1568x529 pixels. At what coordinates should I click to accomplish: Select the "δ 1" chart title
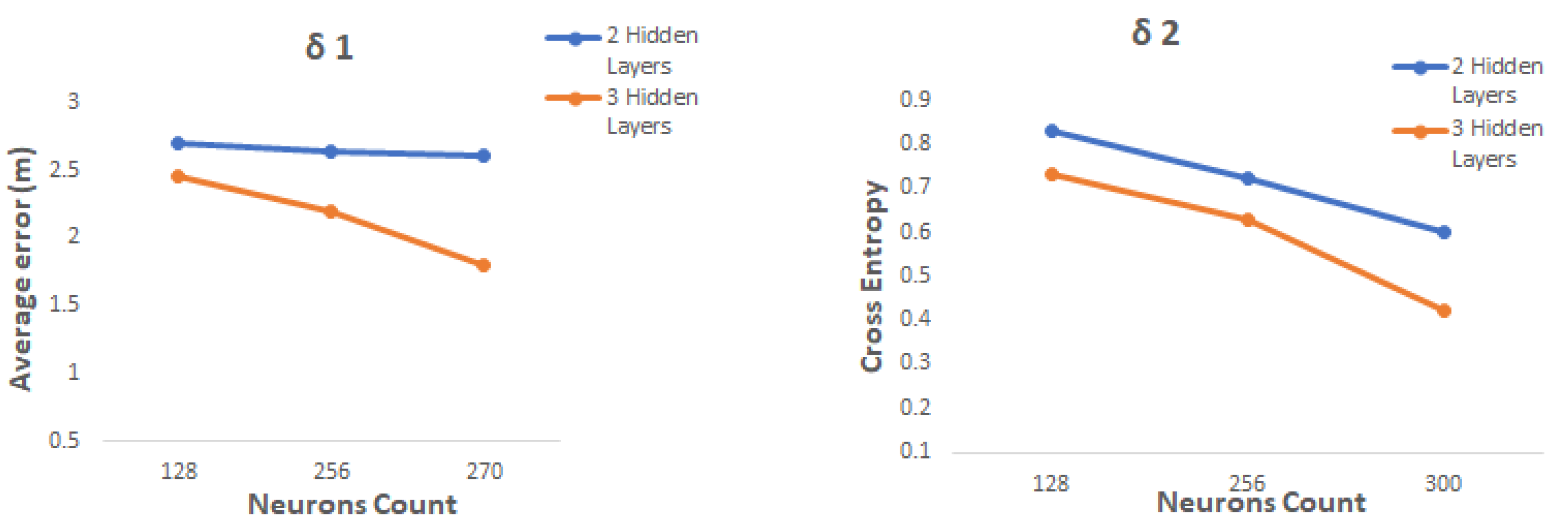(x=329, y=47)
